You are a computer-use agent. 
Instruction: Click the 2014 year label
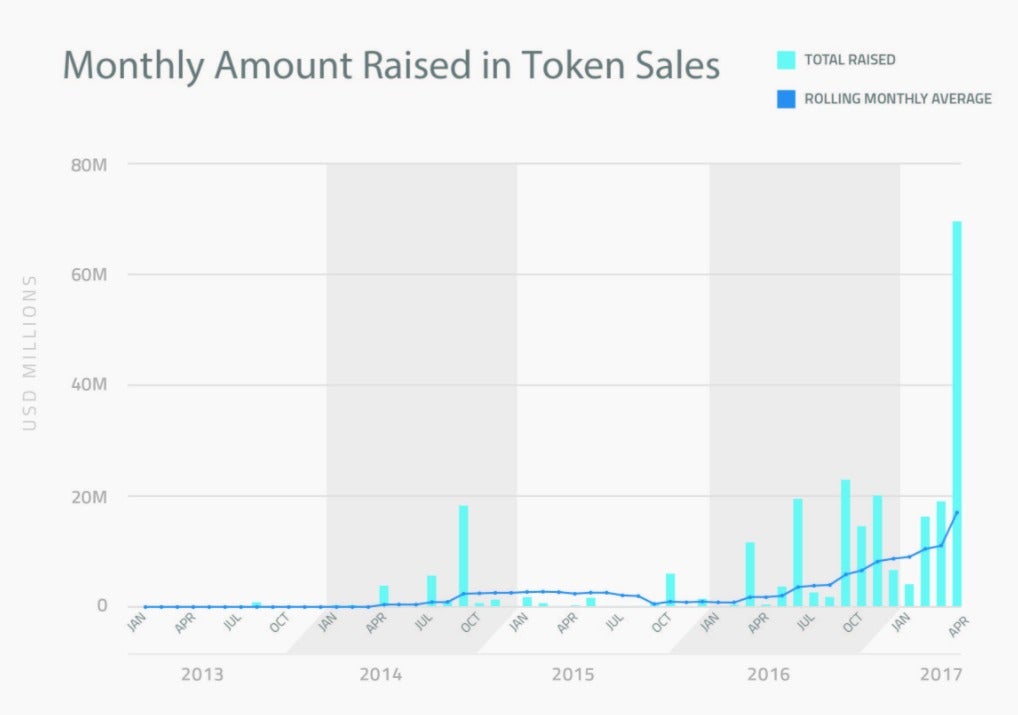point(380,674)
